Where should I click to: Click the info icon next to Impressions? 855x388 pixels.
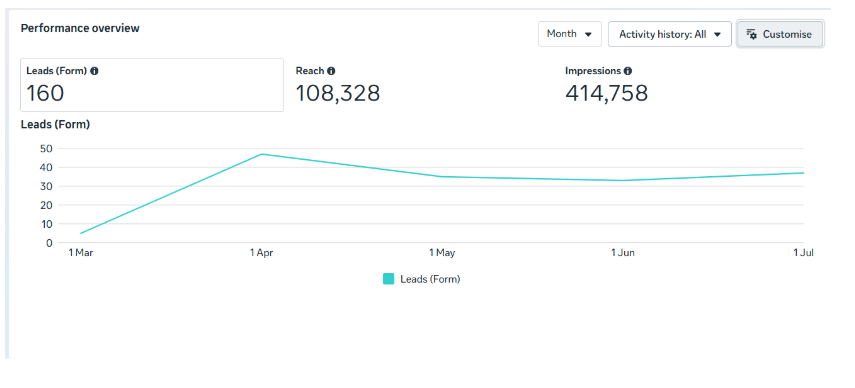(628, 71)
